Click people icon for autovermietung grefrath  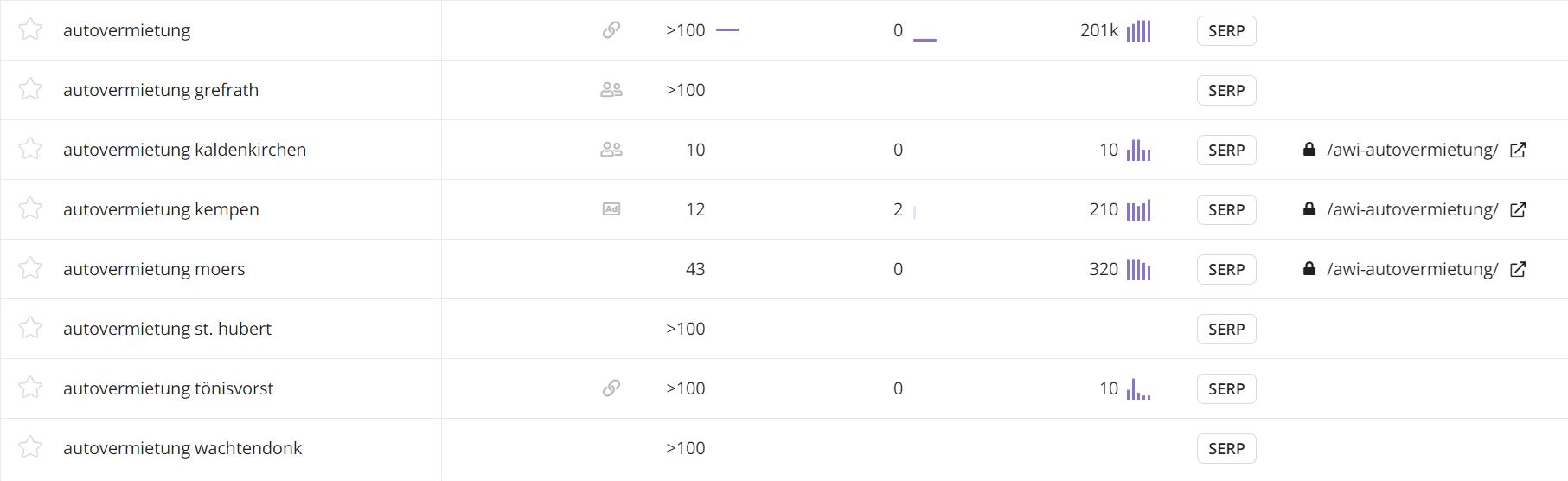tap(611, 89)
